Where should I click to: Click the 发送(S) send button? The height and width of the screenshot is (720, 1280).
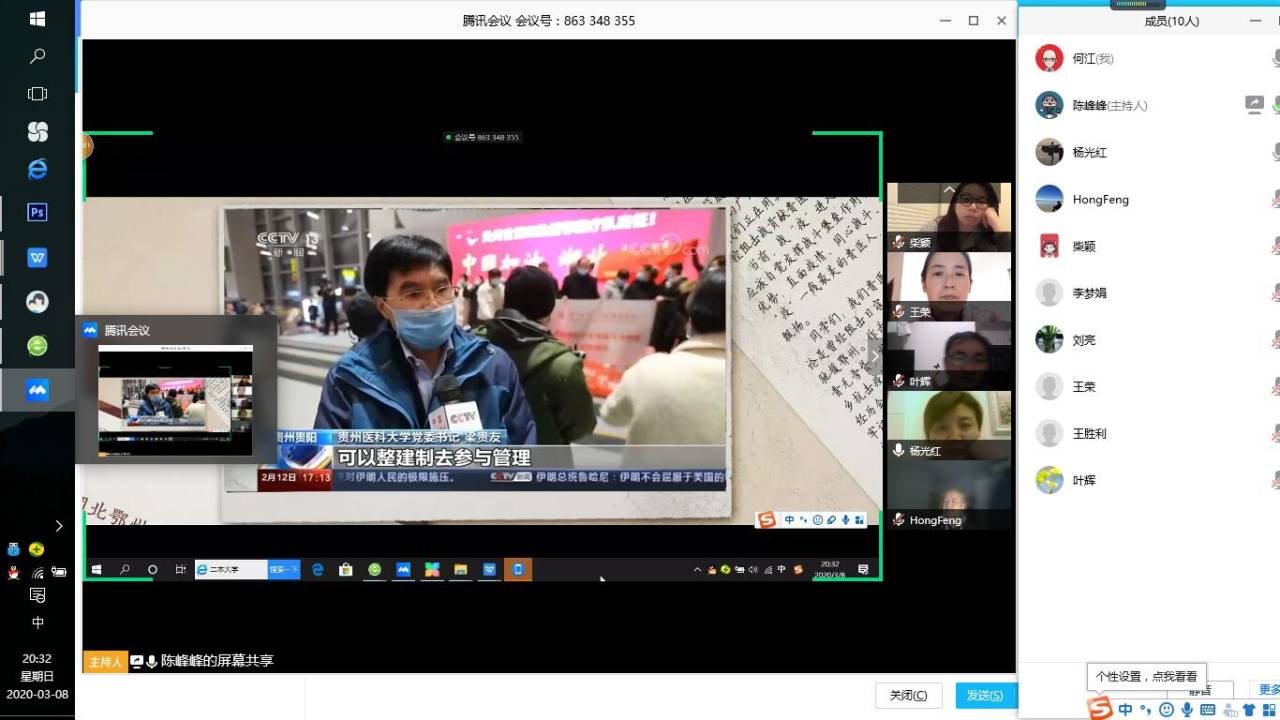point(985,695)
